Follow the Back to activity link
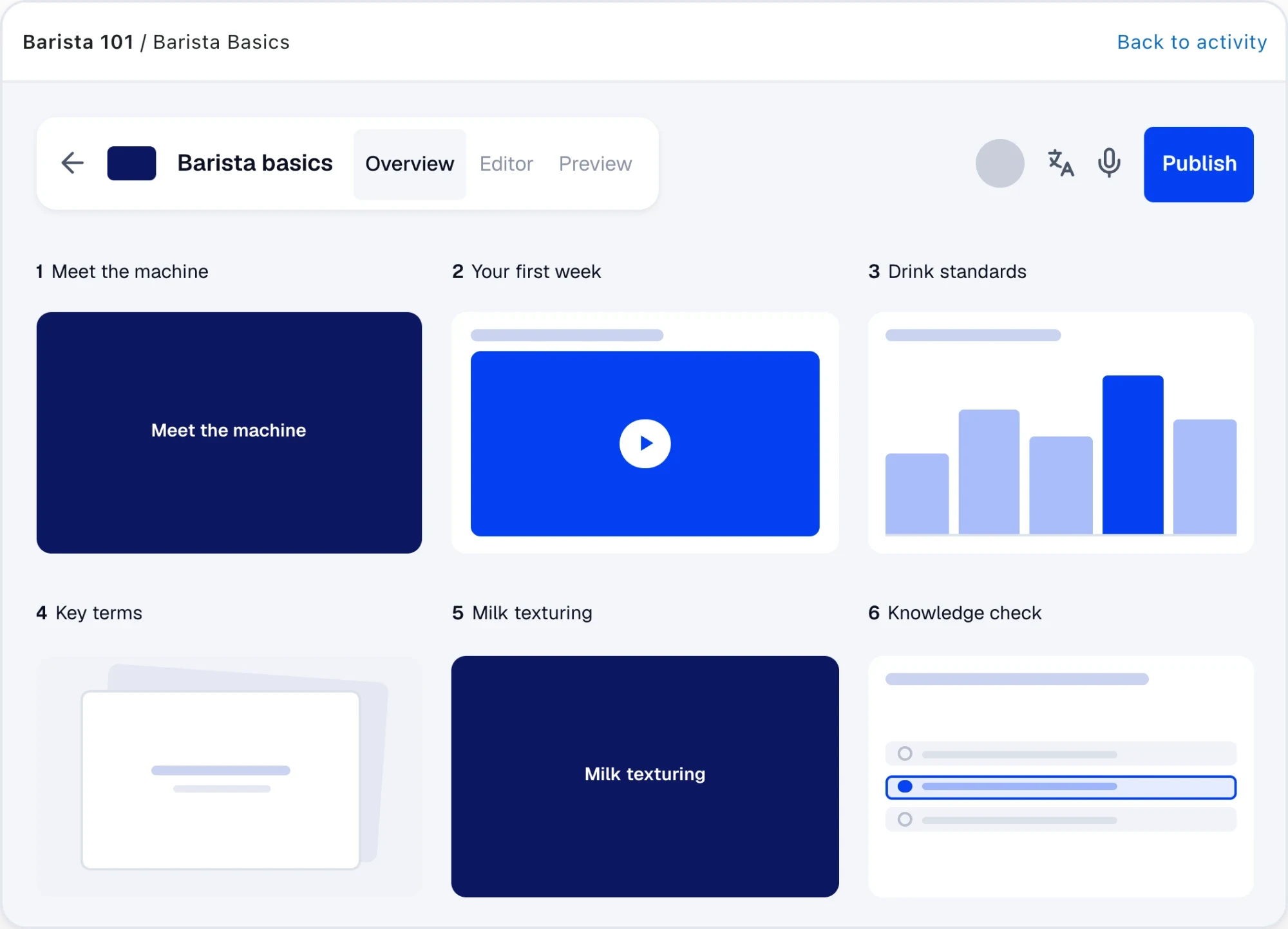The width and height of the screenshot is (1288, 929). tap(1191, 42)
